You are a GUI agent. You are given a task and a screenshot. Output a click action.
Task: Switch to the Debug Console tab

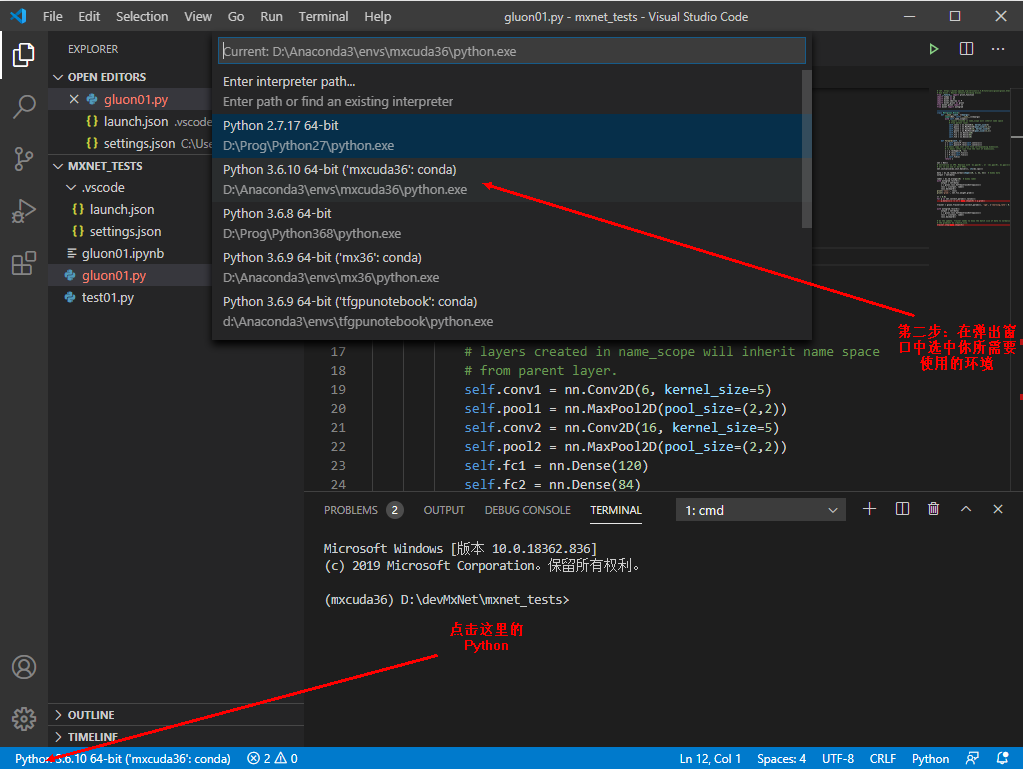[527, 510]
